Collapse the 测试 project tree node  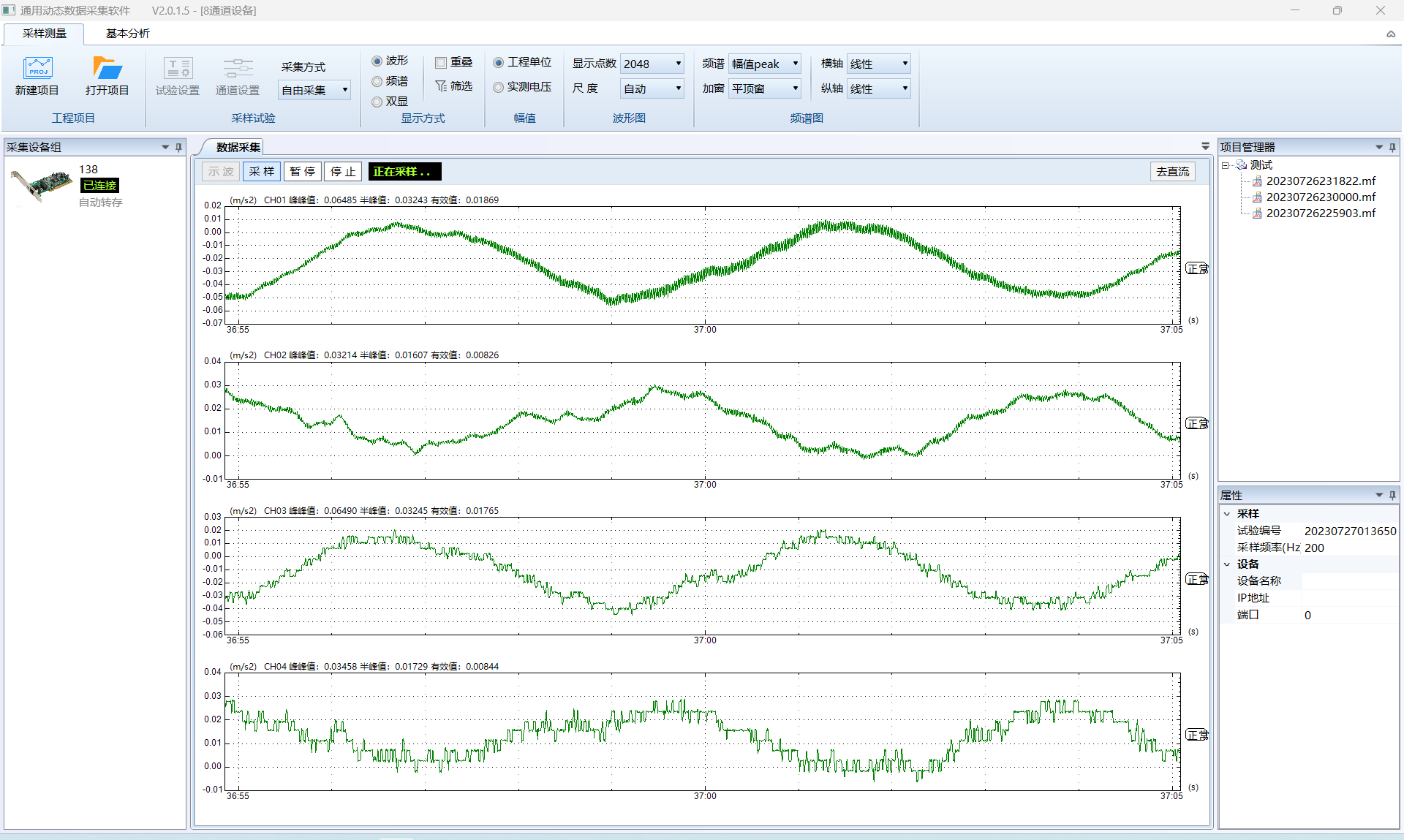tap(1225, 165)
